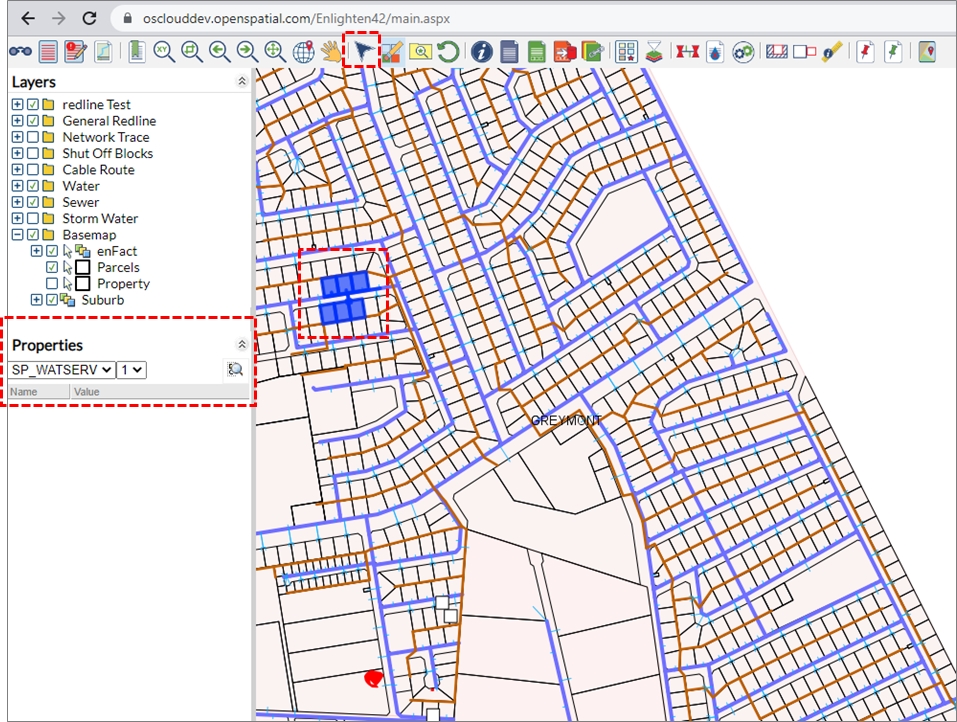Click the red pushpin icon

[x=866, y=51]
